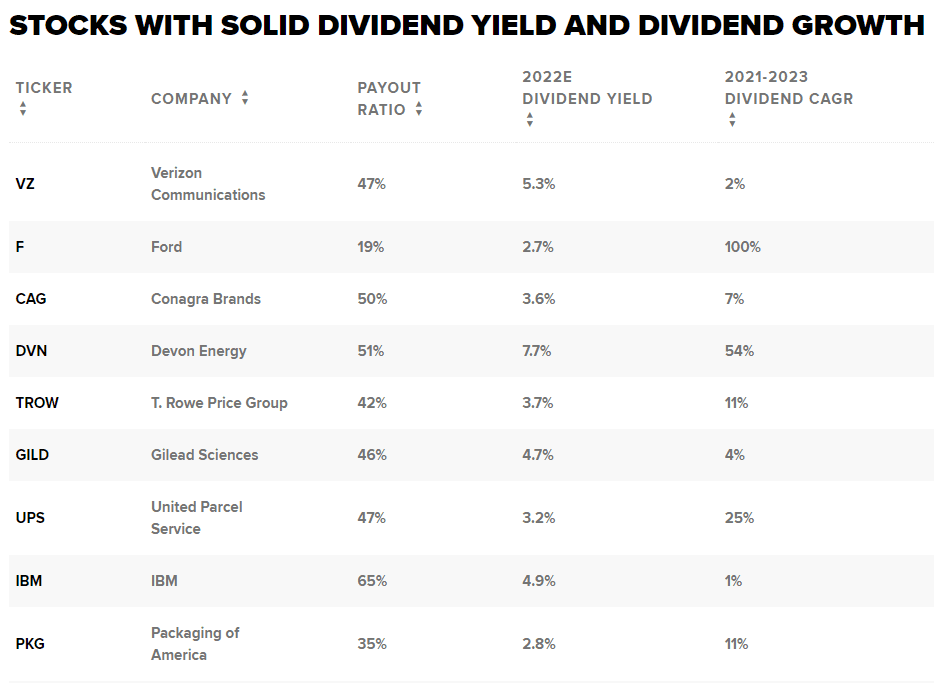Select the VZ ticker symbol
942x683 pixels.
[x=25, y=184]
